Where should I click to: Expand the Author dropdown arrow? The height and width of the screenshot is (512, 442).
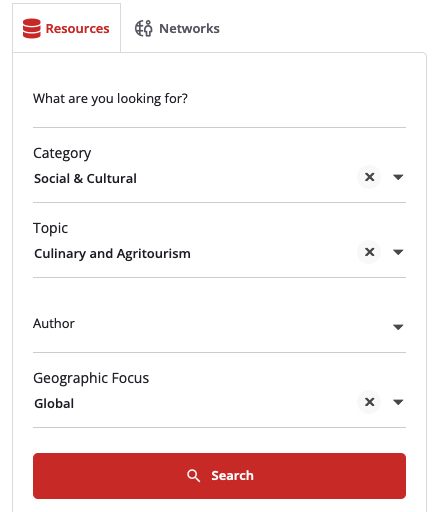[x=398, y=327]
